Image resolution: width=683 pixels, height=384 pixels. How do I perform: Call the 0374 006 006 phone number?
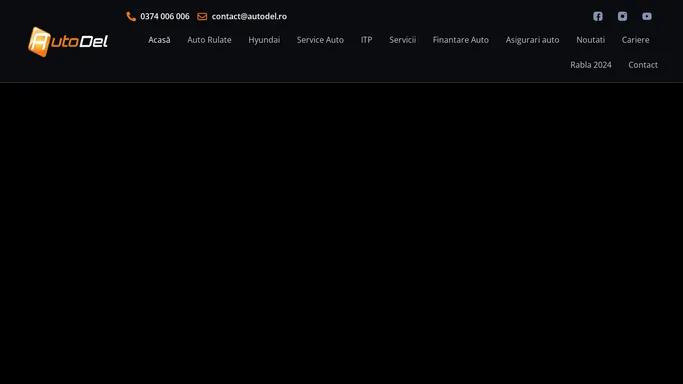click(x=165, y=17)
